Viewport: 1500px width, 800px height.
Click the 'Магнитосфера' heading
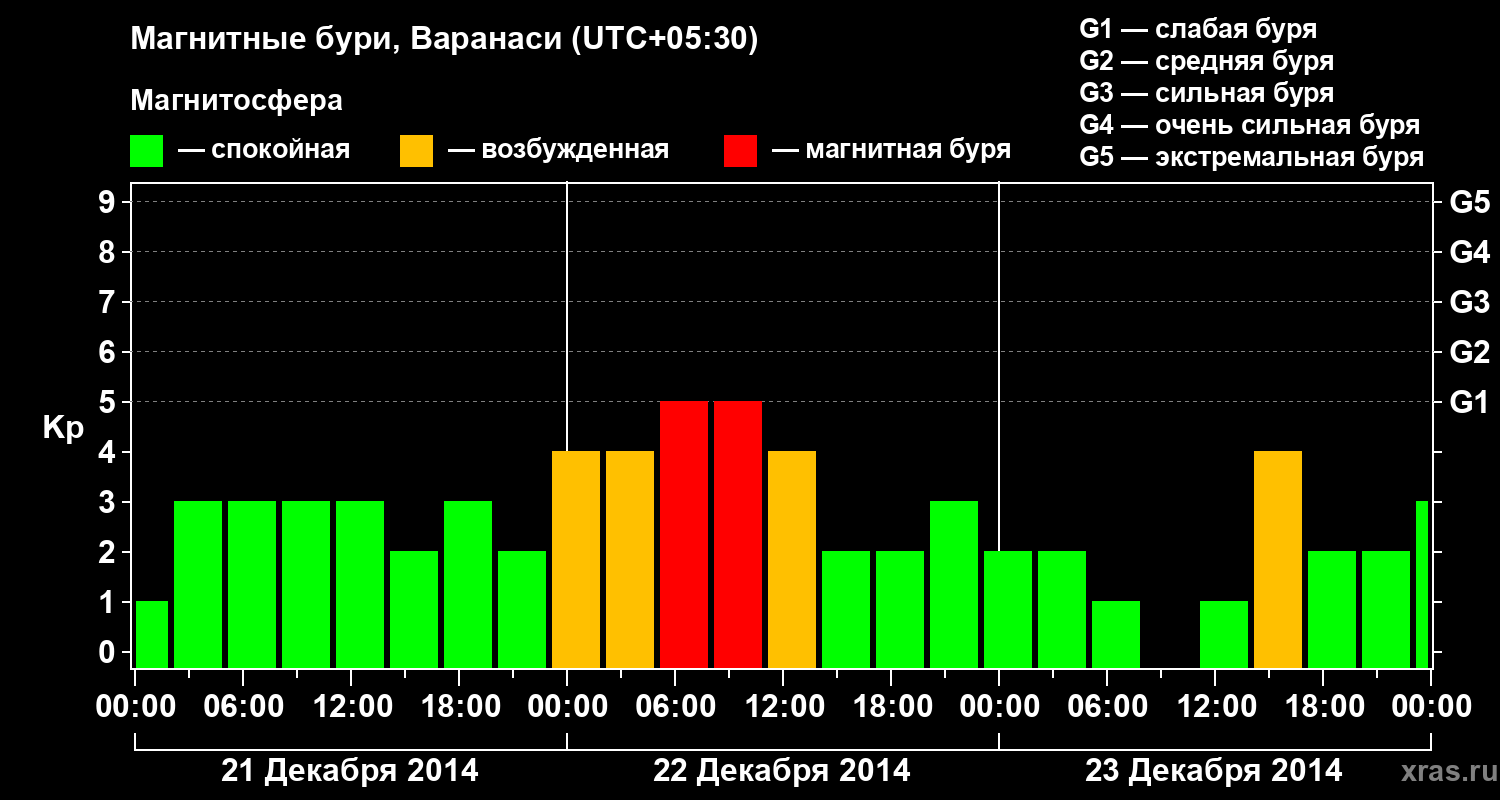tap(237, 101)
